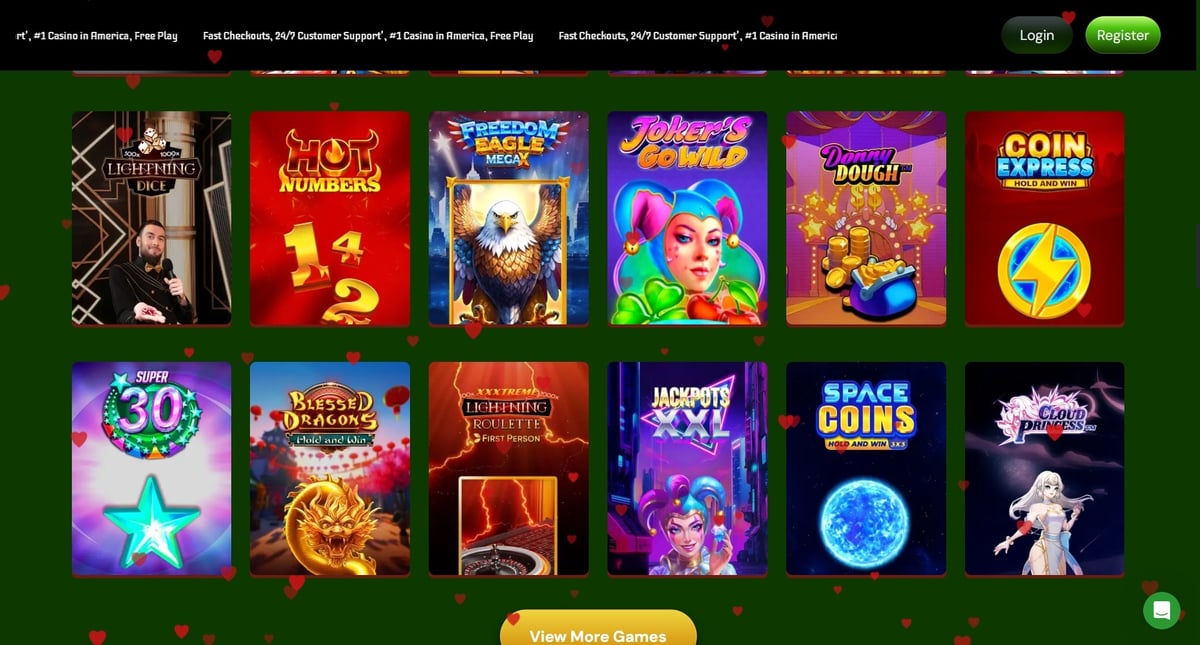
Task: Click the View More Games button
Action: (598, 630)
